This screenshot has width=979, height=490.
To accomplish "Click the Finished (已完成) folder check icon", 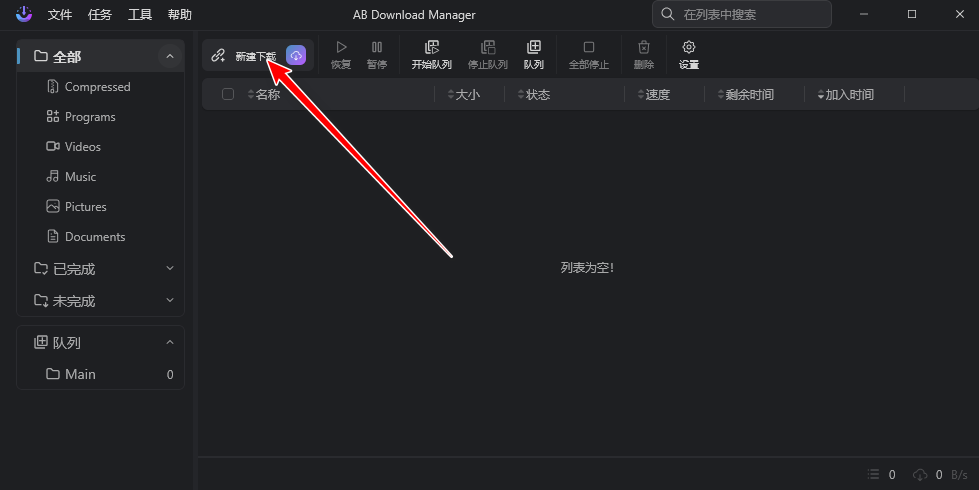I will (41, 268).
